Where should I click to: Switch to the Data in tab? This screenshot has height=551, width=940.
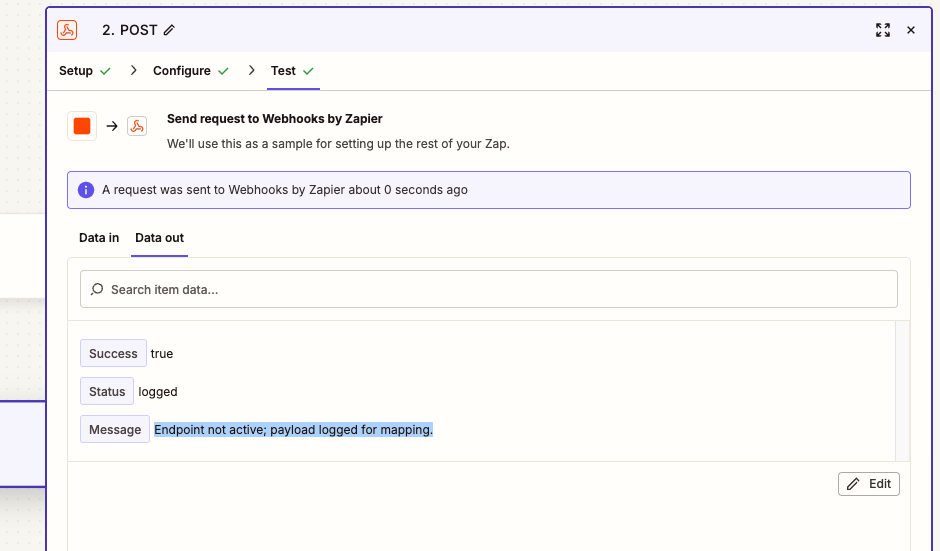point(99,238)
